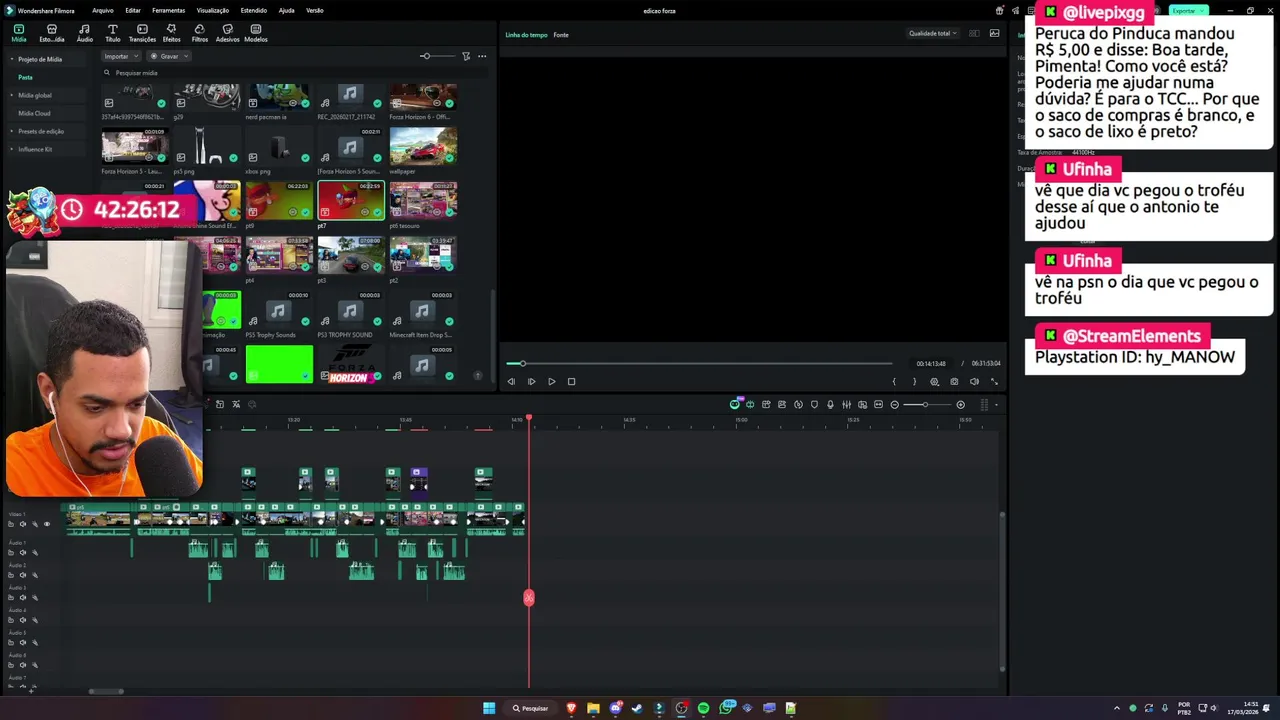Image resolution: width=1280 pixels, height=720 pixels.
Task: Mute the Áudio 2 track
Action: point(23,575)
